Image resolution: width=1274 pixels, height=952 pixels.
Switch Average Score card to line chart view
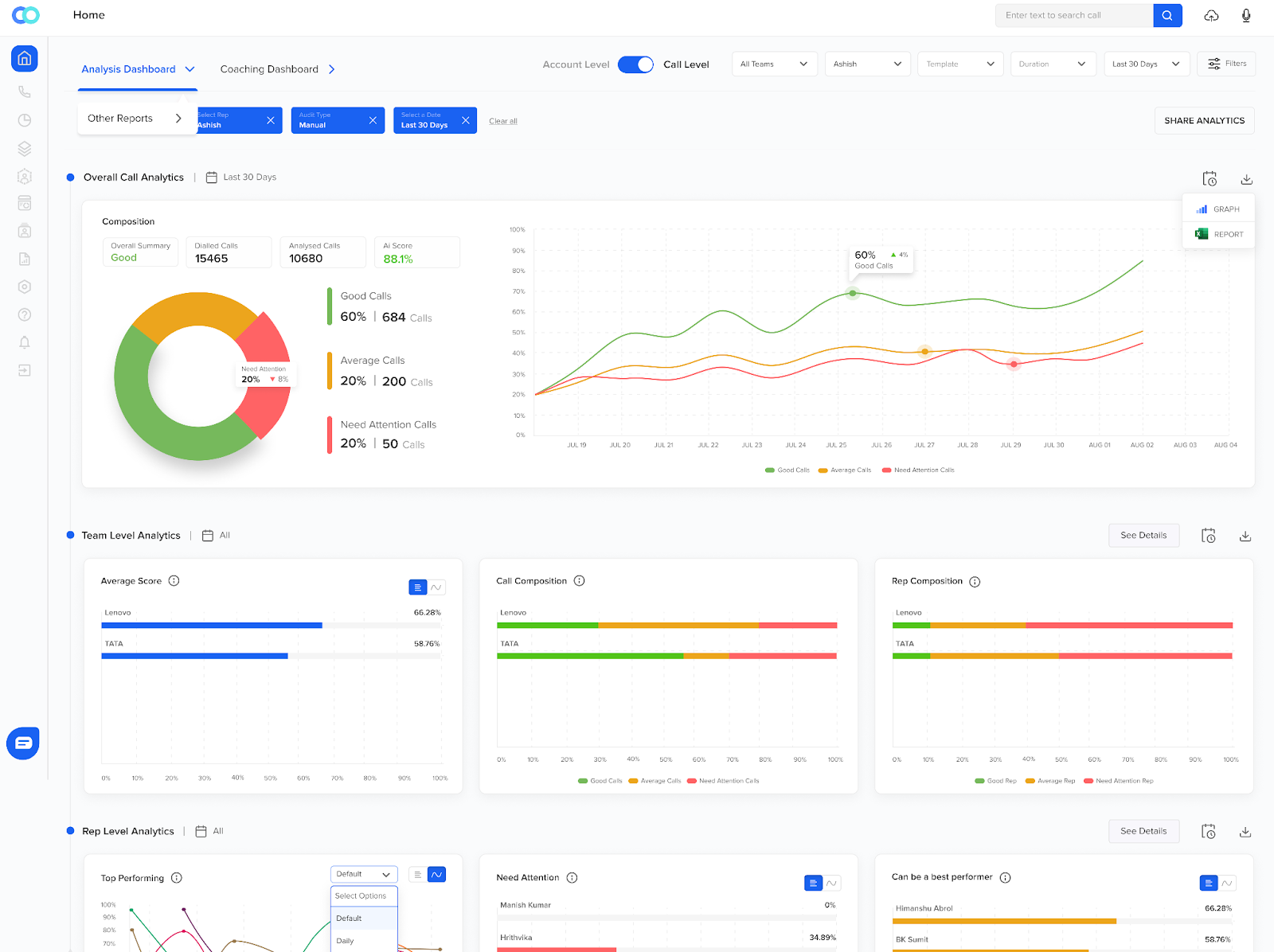437,587
